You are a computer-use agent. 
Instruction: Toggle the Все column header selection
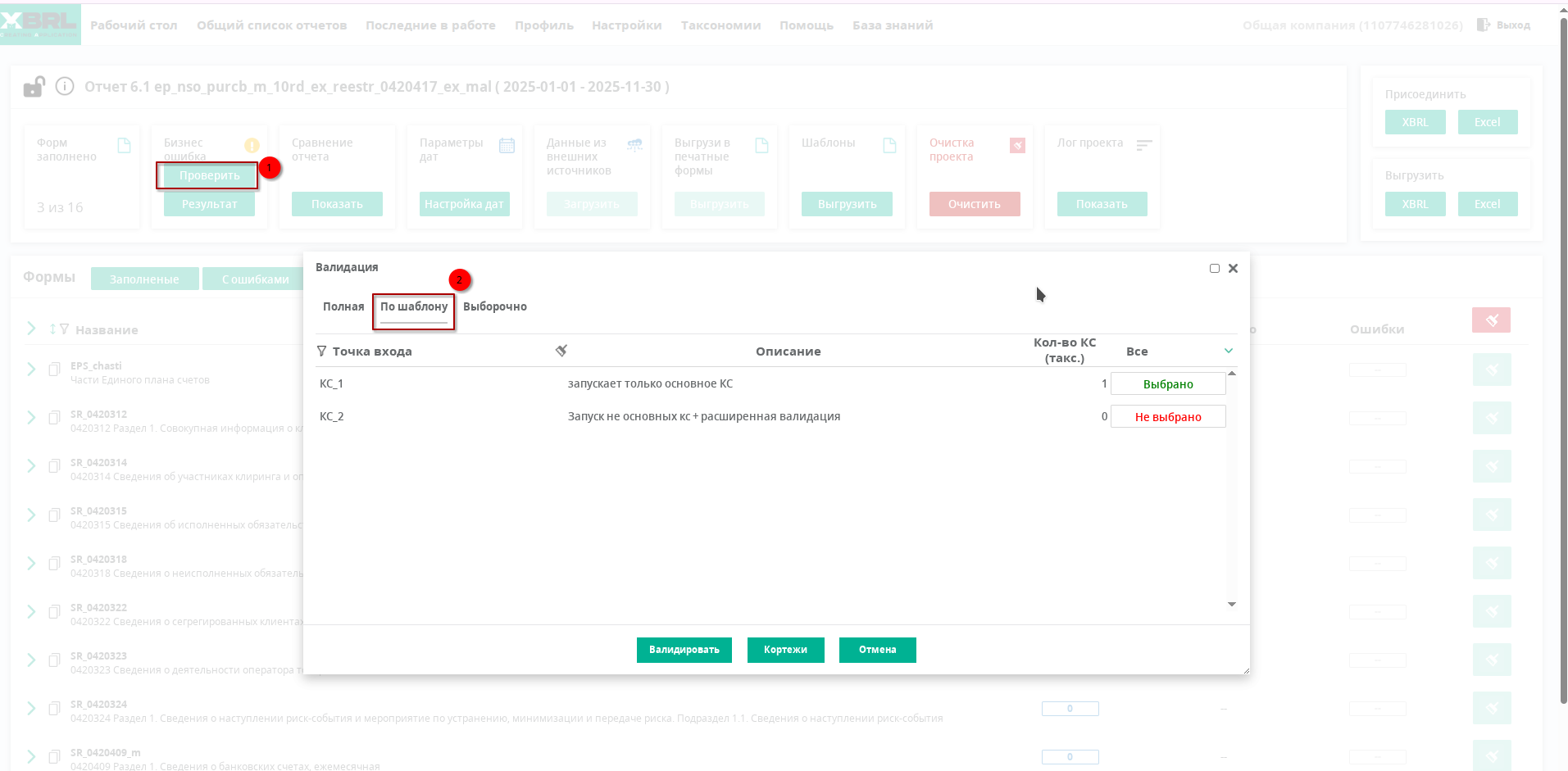(1136, 351)
